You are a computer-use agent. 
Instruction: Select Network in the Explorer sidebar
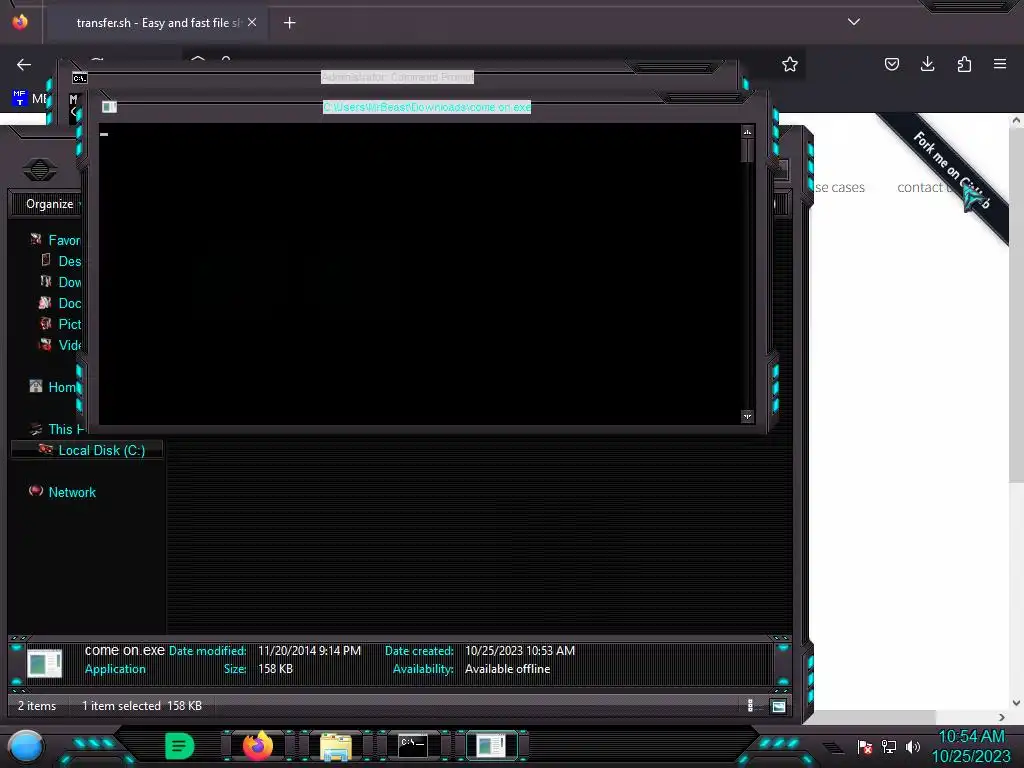tap(72, 492)
